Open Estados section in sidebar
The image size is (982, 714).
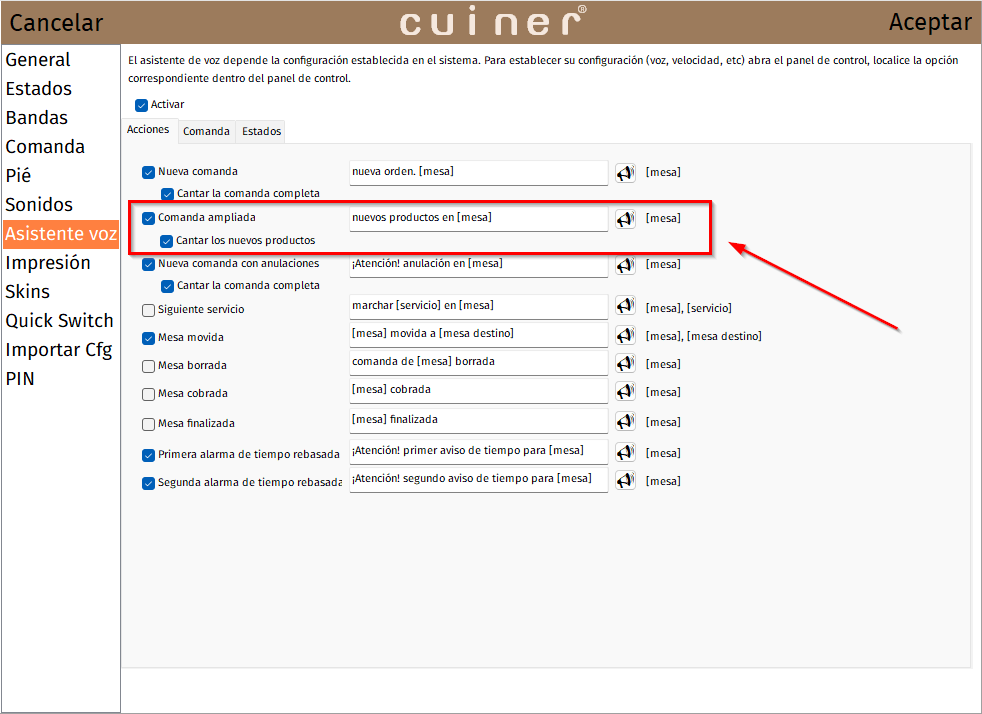(x=61, y=89)
